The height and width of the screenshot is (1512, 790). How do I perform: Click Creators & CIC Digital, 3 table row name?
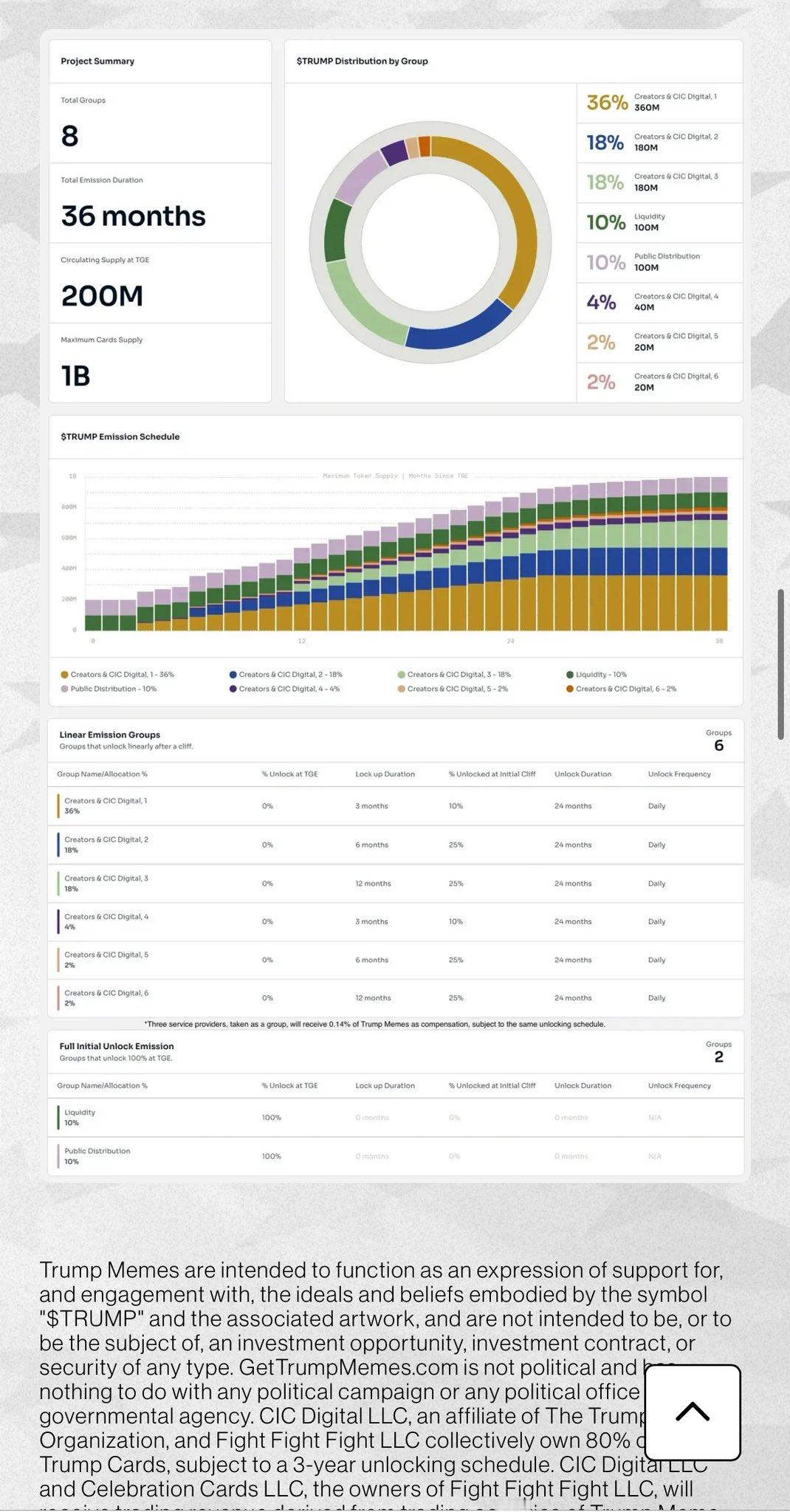tap(106, 879)
